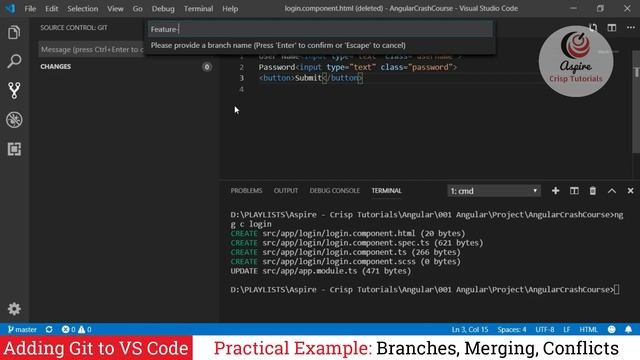Click 'login.component.html (20 bytes)' terminal line

[x=348, y=233]
